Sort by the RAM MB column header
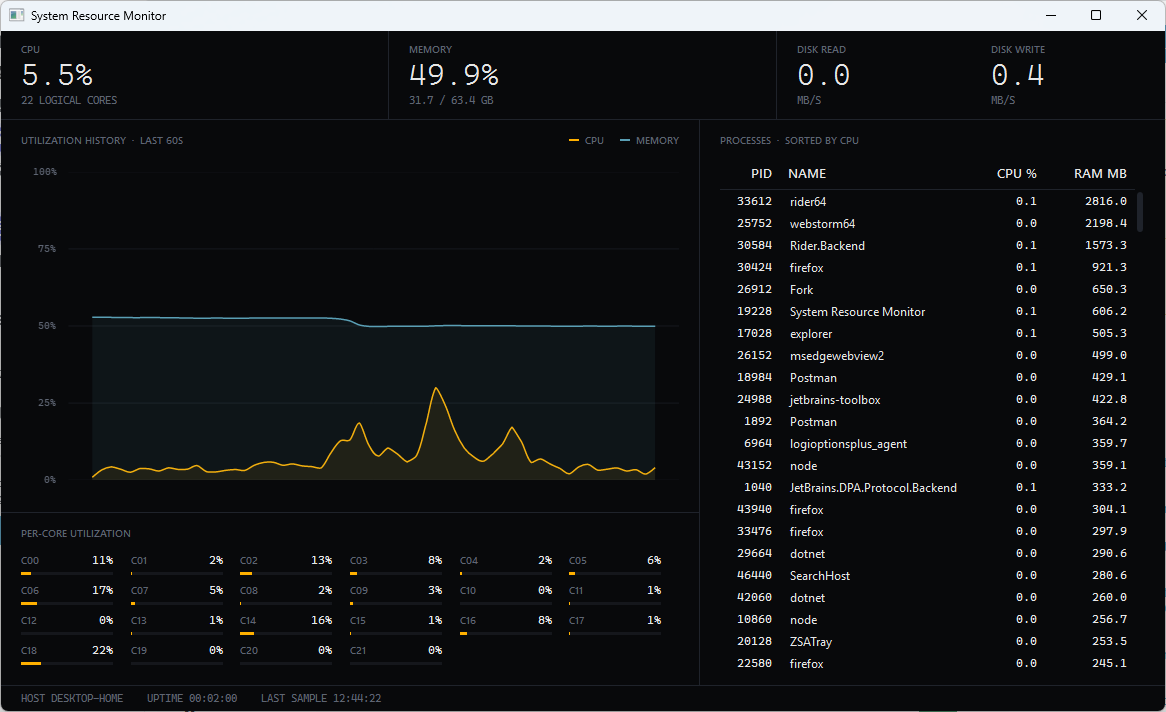This screenshot has height=712, width=1166. pyautogui.click(x=1100, y=173)
